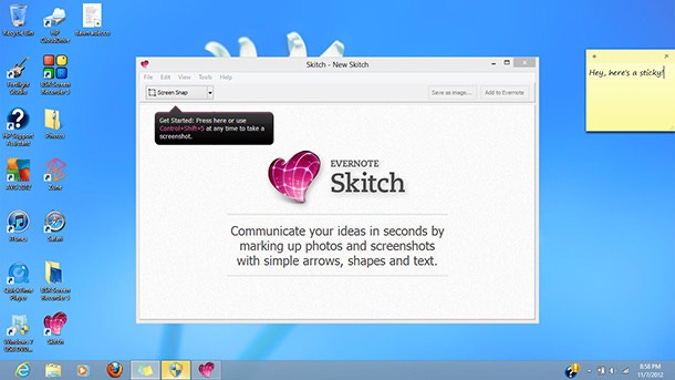Image resolution: width=675 pixels, height=380 pixels.
Task: Click the large Evernote Skitch heart logo
Action: click(294, 176)
